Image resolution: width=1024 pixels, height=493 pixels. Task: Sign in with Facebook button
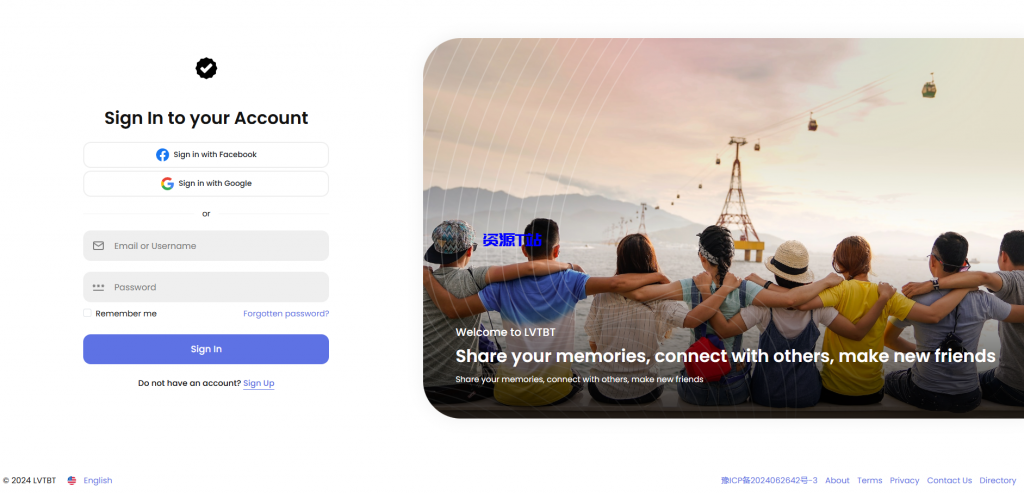click(x=206, y=155)
